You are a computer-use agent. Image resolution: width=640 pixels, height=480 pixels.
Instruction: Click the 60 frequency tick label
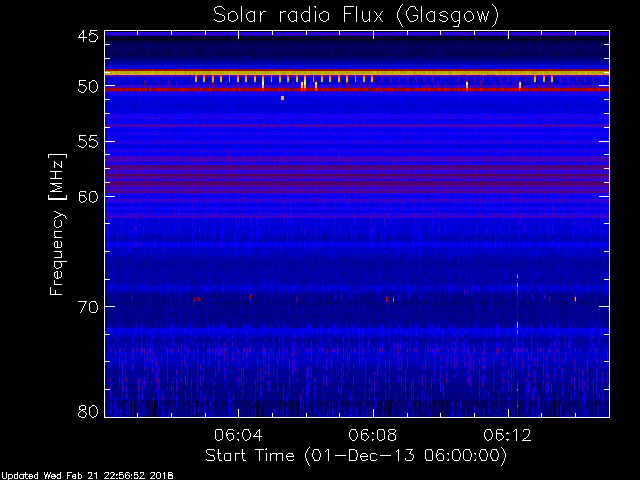(x=88, y=197)
